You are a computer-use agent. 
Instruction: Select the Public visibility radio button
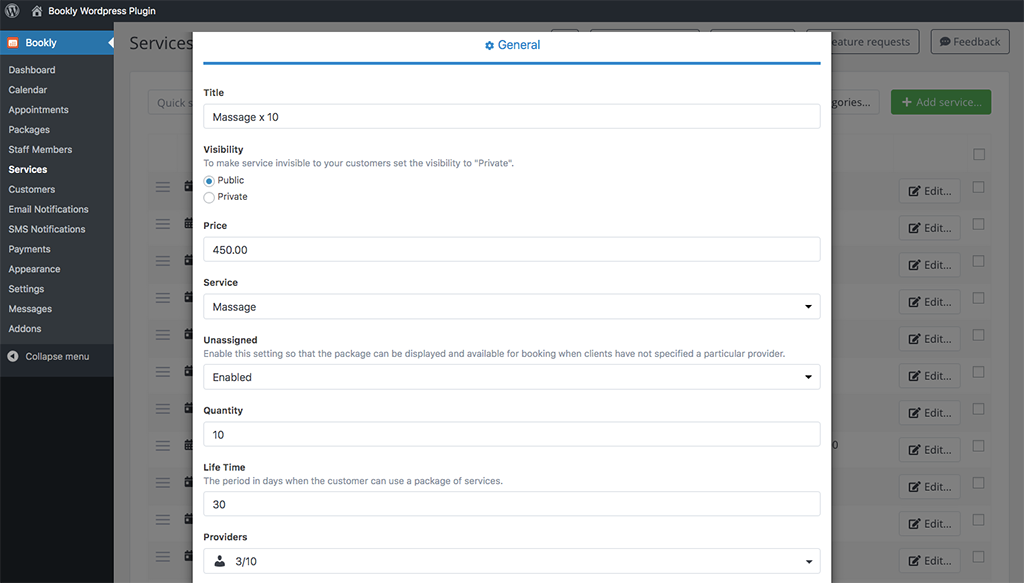pyautogui.click(x=209, y=181)
